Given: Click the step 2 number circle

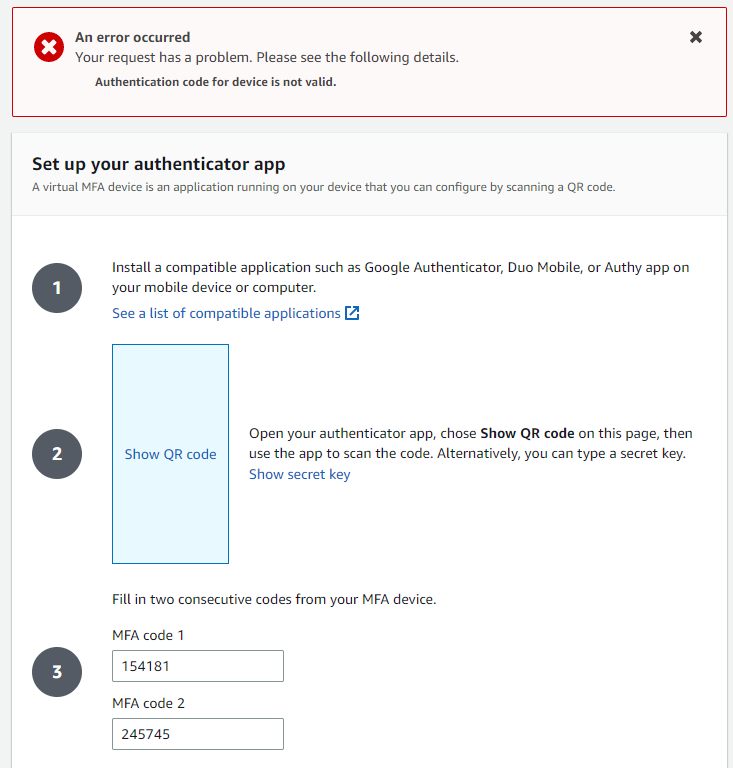Looking at the screenshot, I should 57,454.
